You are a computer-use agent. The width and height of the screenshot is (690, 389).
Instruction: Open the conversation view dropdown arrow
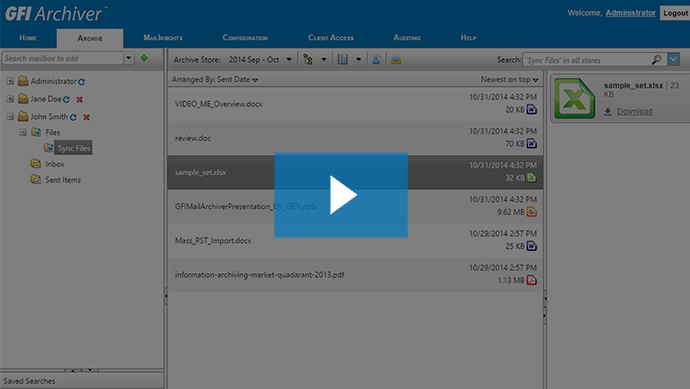[x=323, y=59]
